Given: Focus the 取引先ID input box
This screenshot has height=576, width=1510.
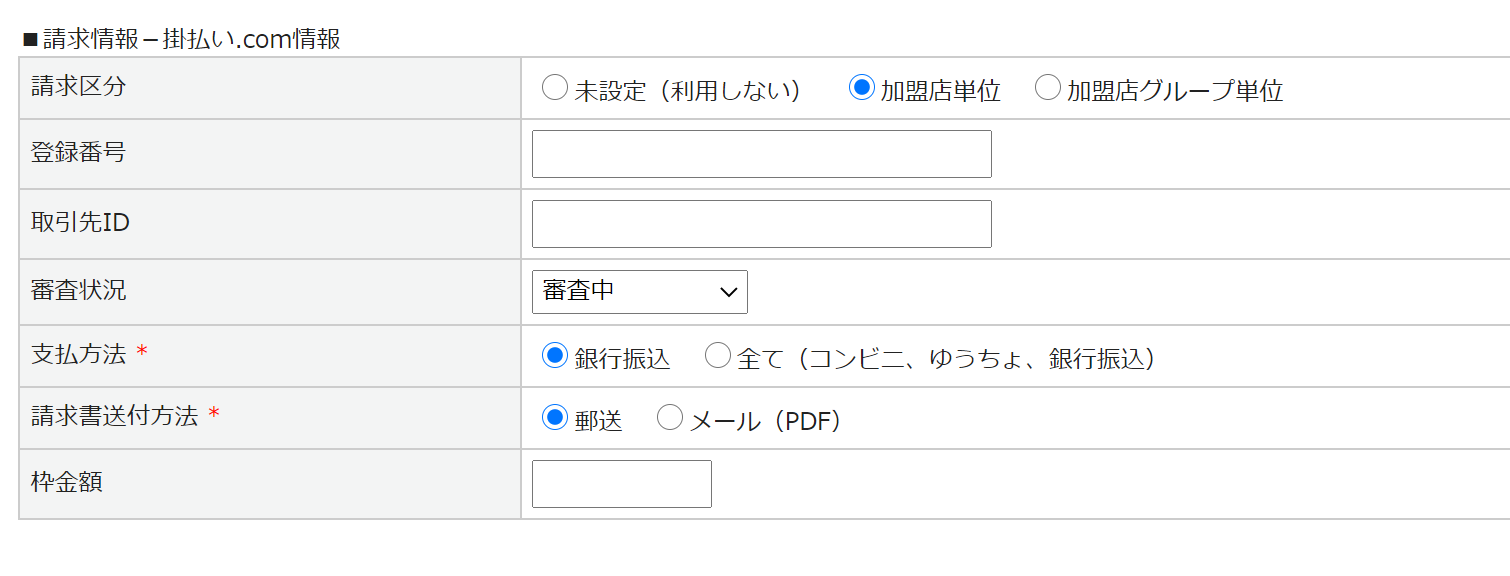Looking at the screenshot, I should coord(761,224).
